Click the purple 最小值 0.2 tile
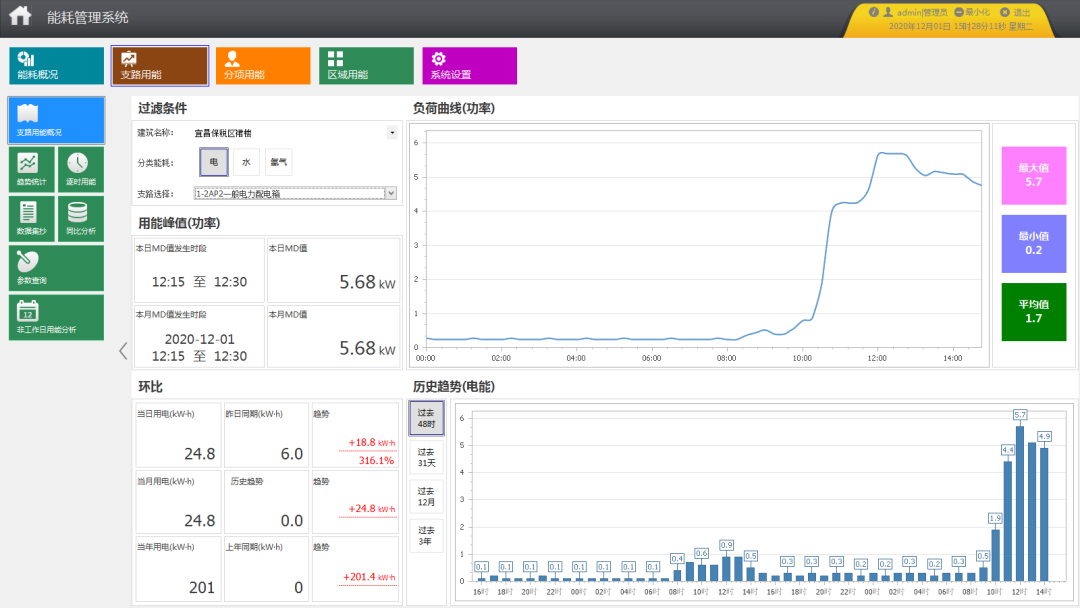 coord(1033,243)
